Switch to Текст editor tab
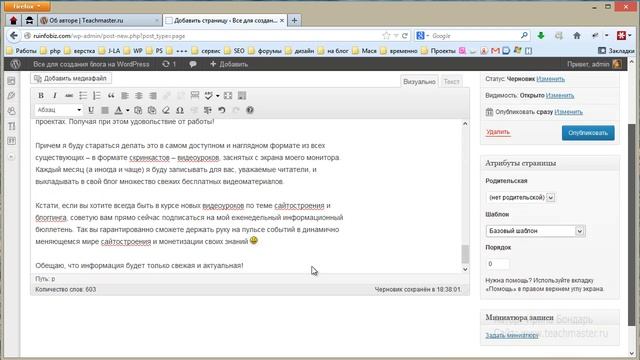Screen dimensions: 640x360 pos(451,81)
